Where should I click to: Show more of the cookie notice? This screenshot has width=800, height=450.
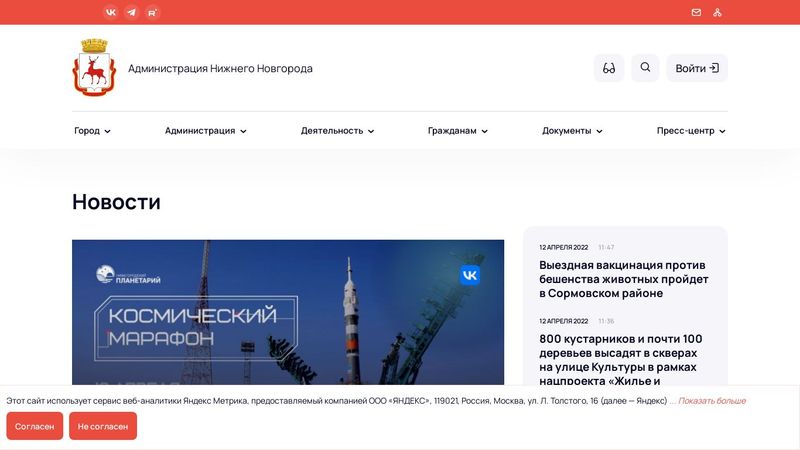pyautogui.click(x=712, y=401)
